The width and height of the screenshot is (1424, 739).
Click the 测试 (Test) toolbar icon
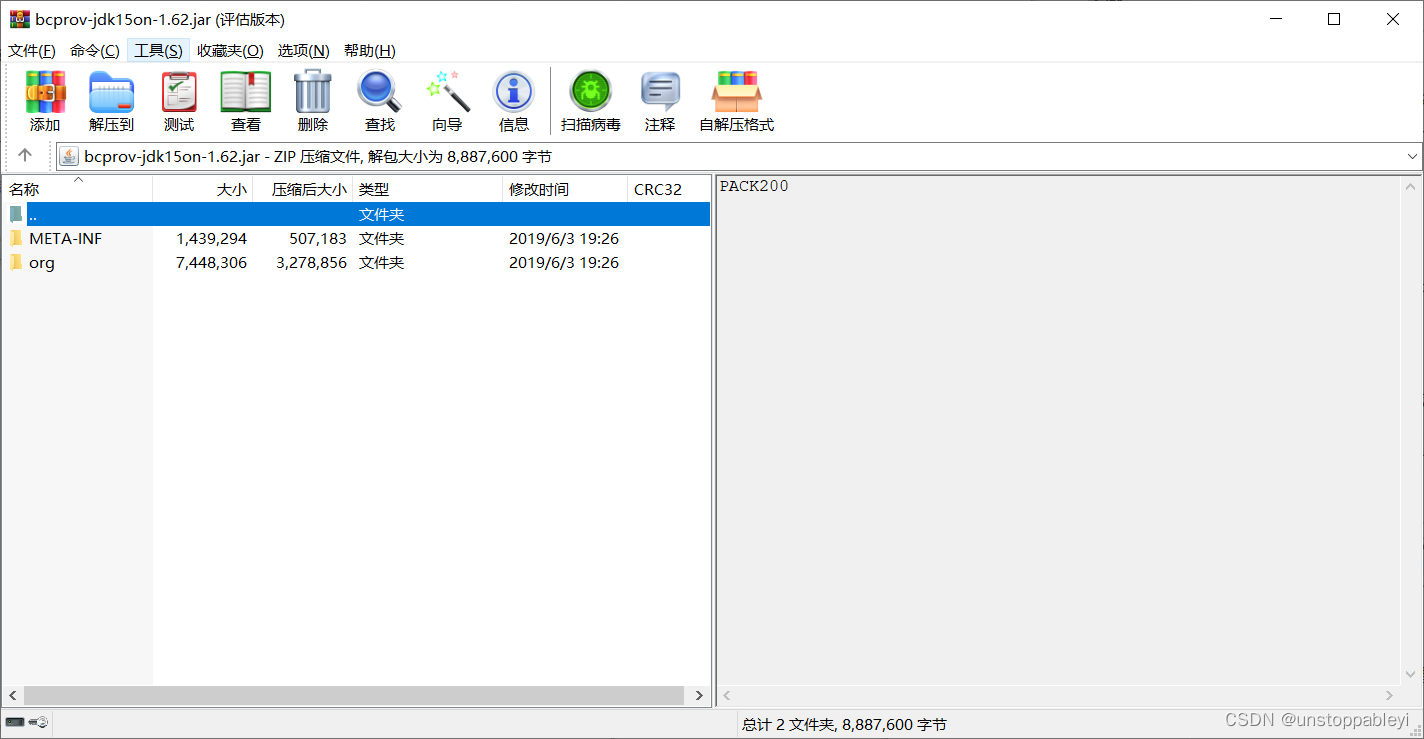[x=179, y=92]
